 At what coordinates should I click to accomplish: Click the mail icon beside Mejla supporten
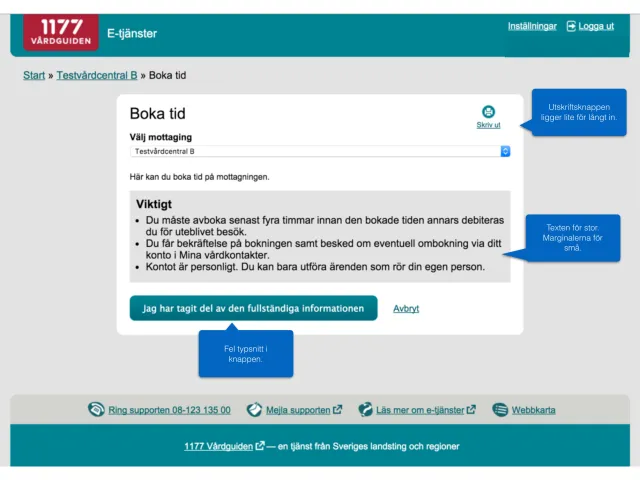pyautogui.click(x=254, y=409)
